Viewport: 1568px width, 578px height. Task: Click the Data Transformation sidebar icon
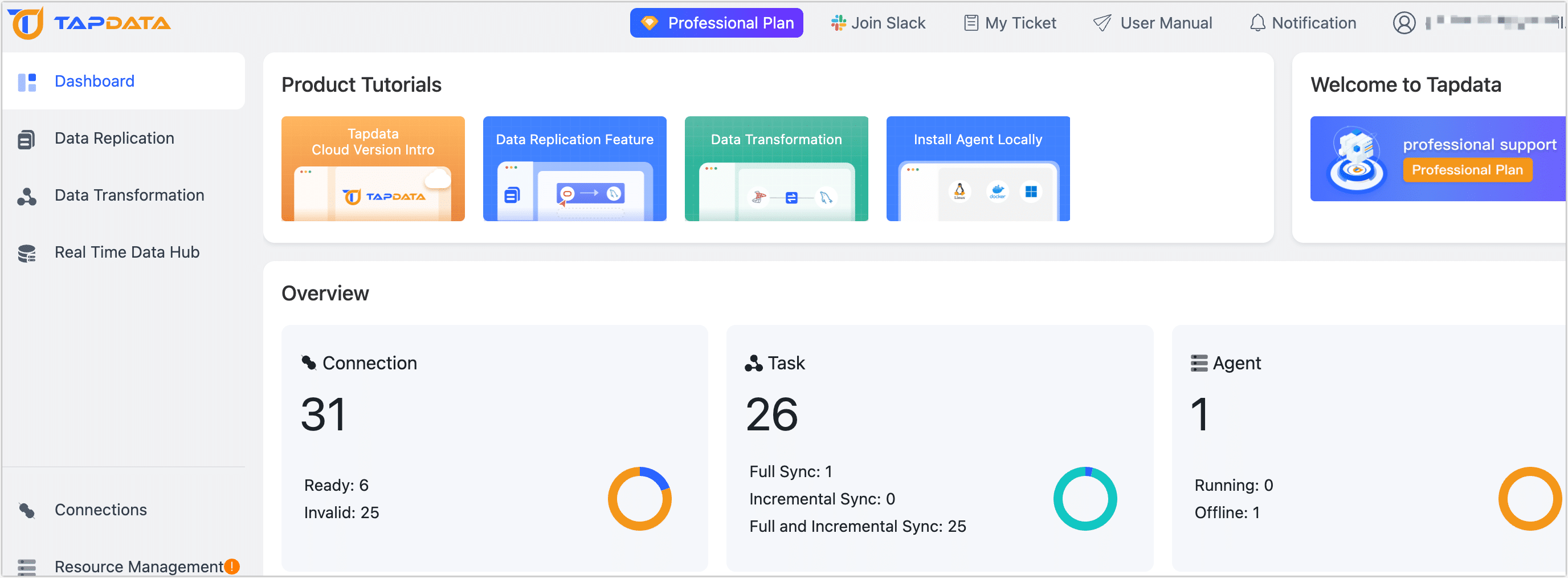click(26, 196)
